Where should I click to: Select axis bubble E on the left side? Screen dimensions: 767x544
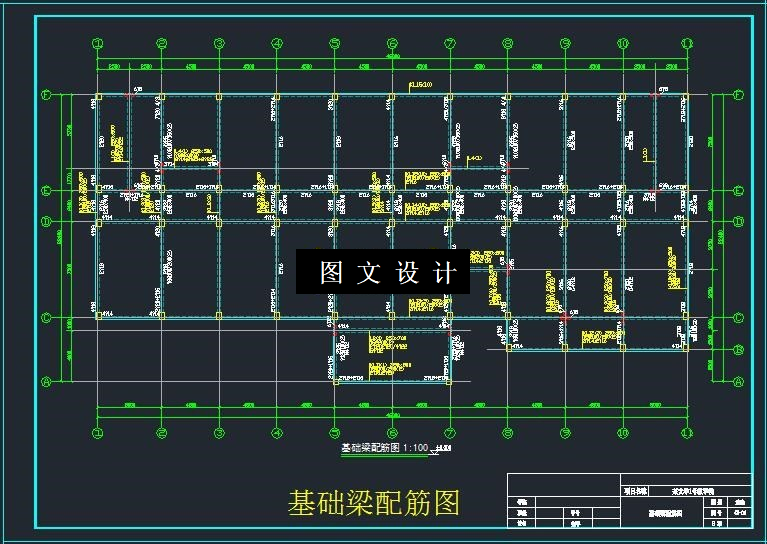click(x=46, y=191)
